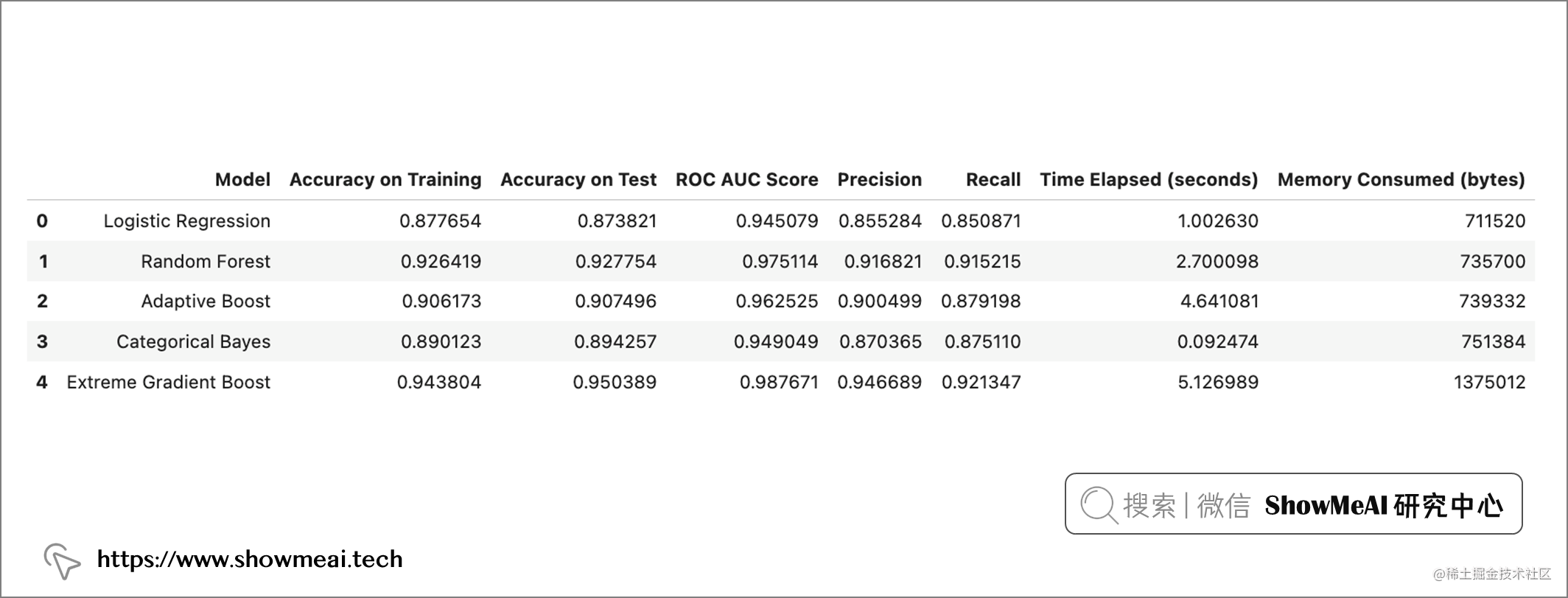Screen dimensions: 1568x598
Task: Select the Extreme Gradient Boost model cell
Action: click(x=169, y=382)
